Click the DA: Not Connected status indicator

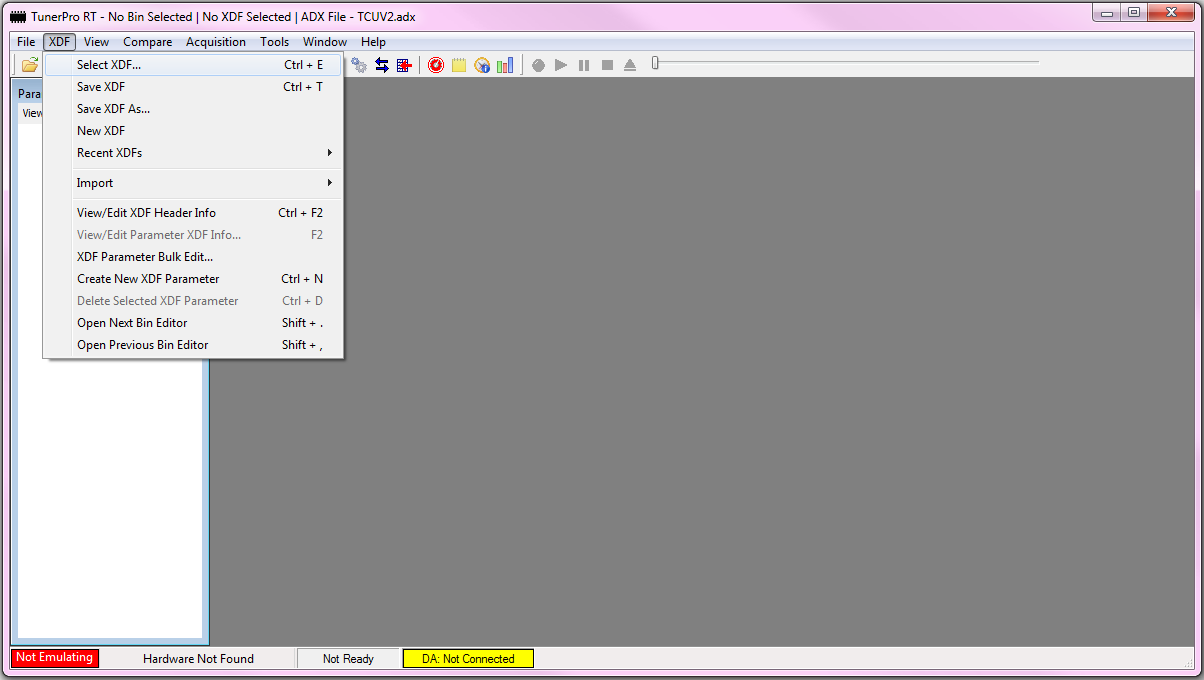[468, 659]
